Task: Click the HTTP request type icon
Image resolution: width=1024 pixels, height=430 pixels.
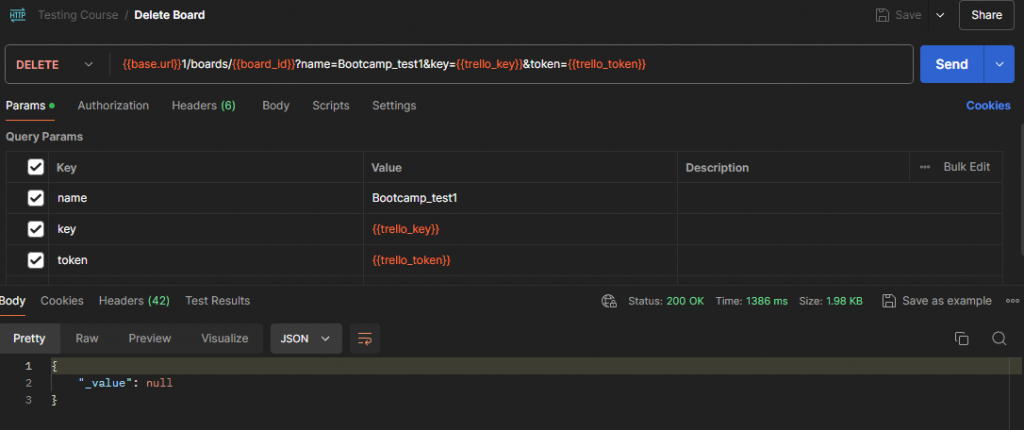Action: coord(18,14)
